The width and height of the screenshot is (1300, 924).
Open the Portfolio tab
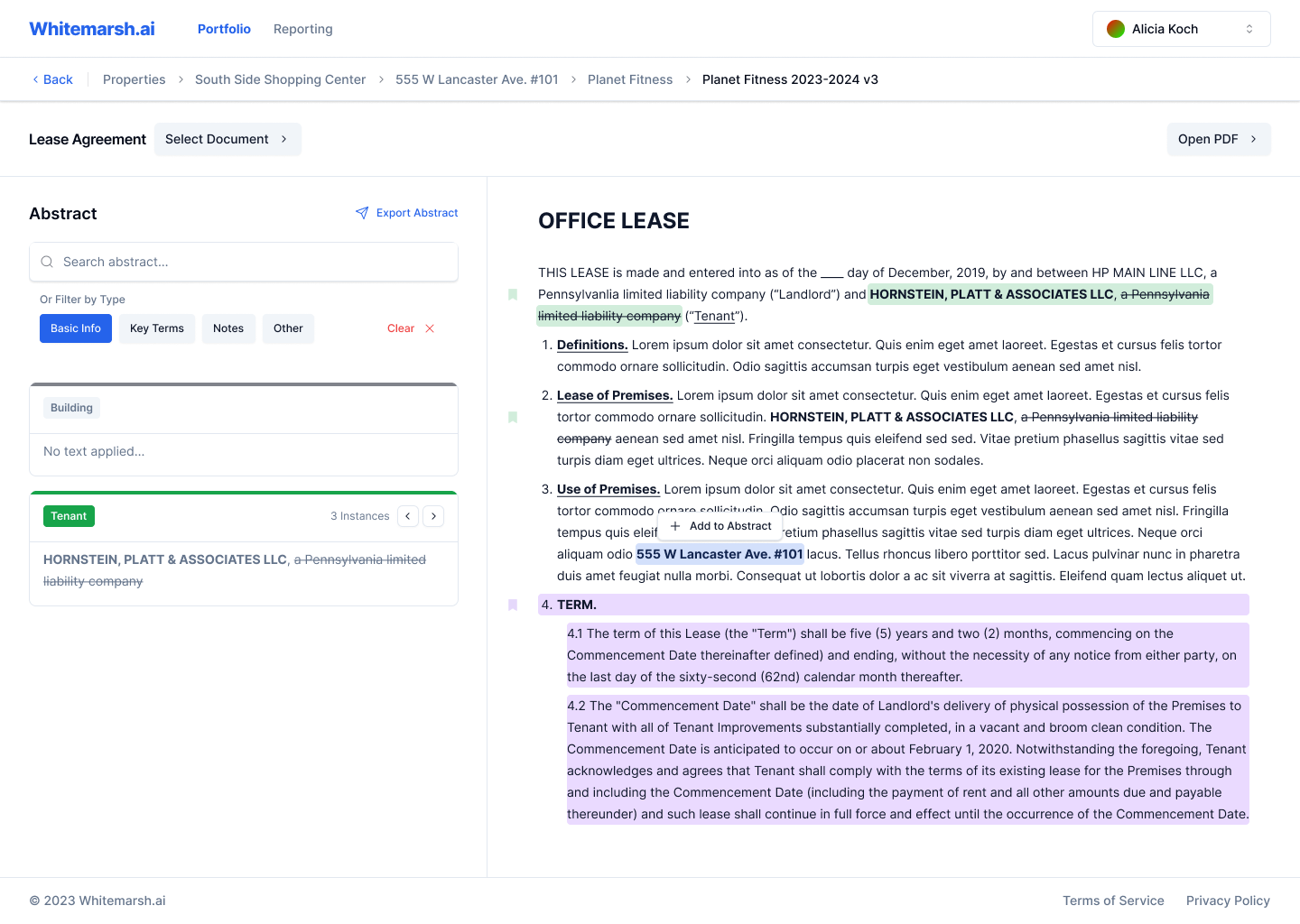(224, 29)
